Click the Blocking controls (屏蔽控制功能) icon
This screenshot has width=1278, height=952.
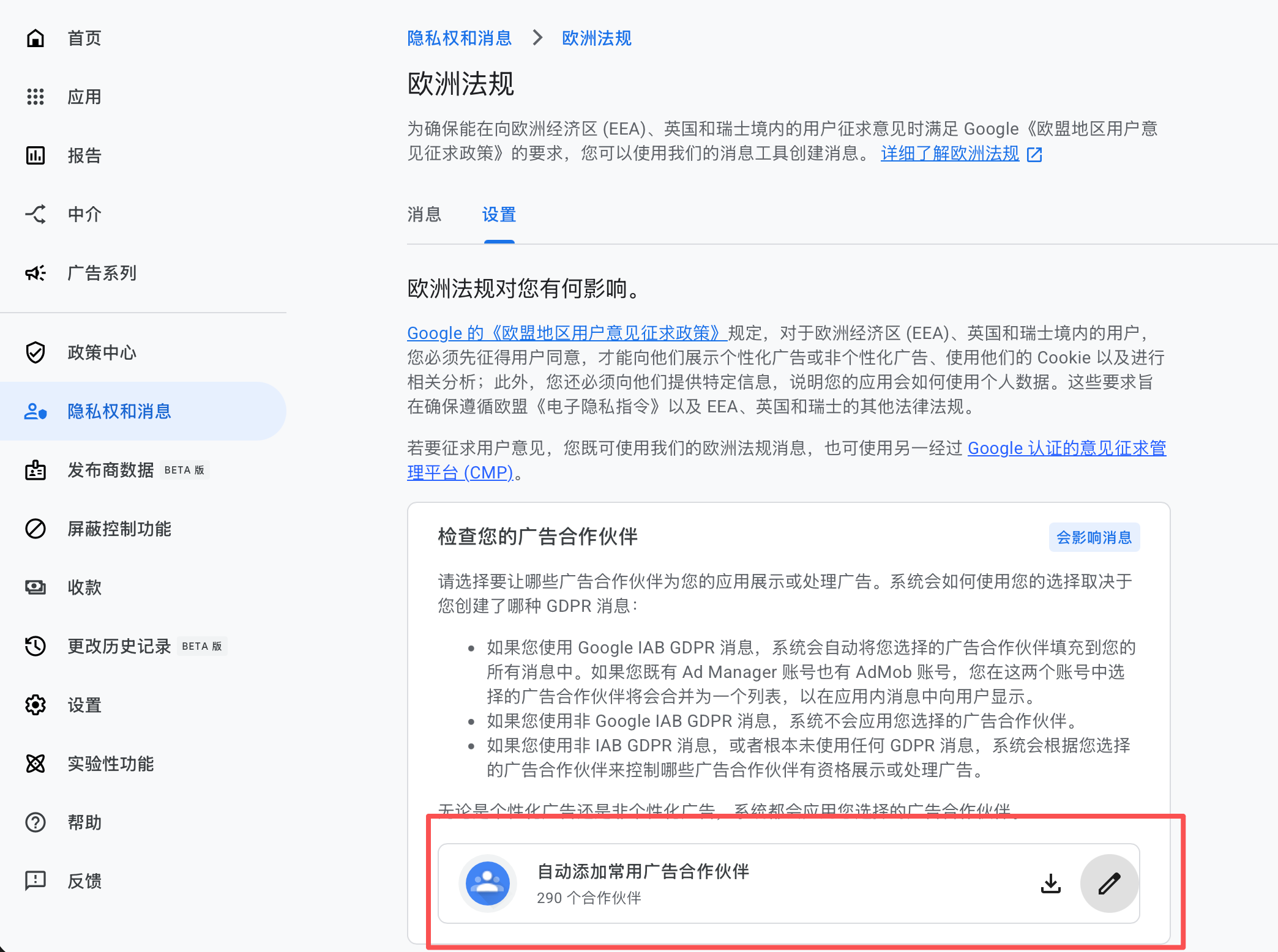coord(35,529)
